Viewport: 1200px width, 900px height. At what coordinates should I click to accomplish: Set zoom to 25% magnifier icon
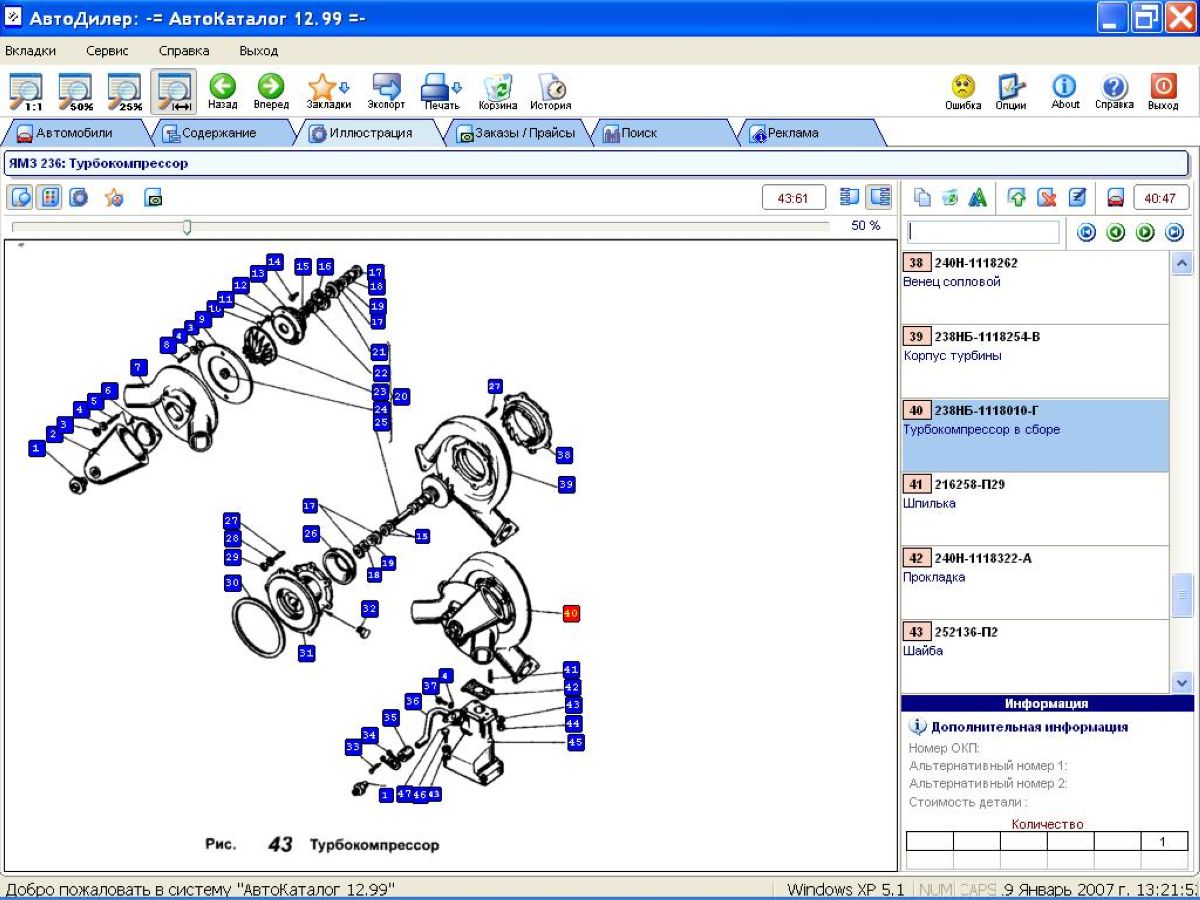(126, 91)
